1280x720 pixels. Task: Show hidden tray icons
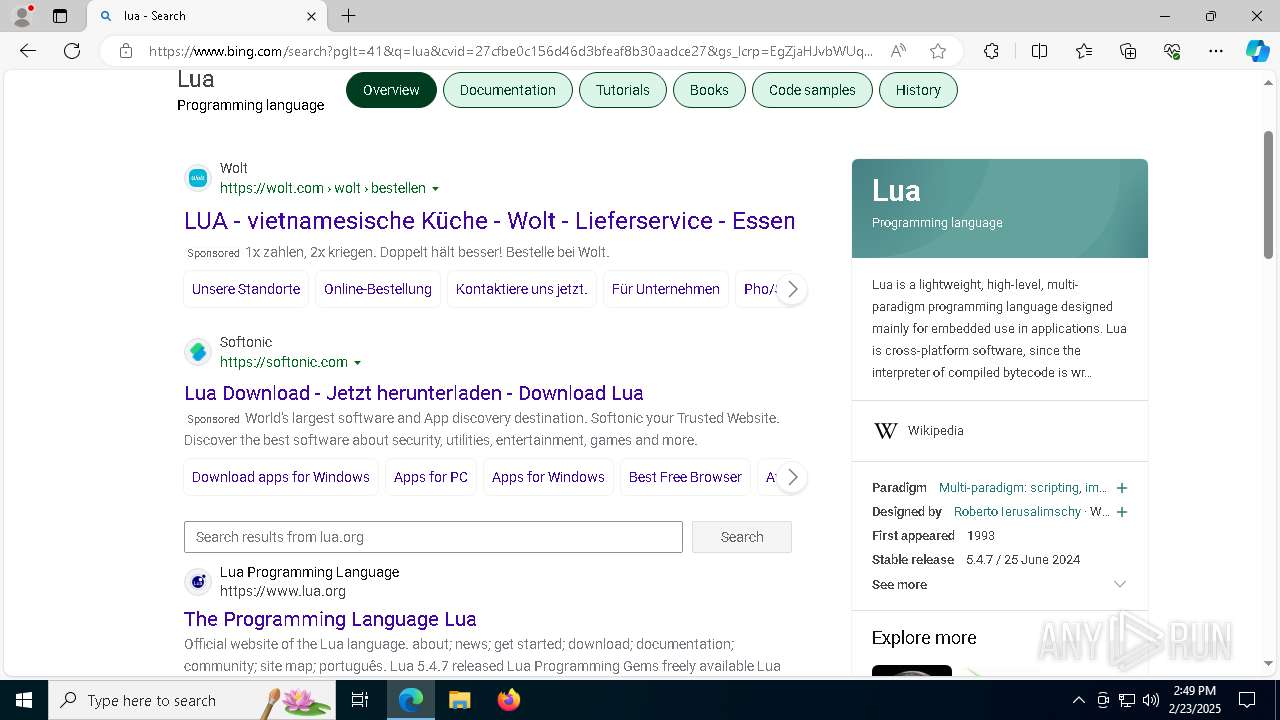1078,700
